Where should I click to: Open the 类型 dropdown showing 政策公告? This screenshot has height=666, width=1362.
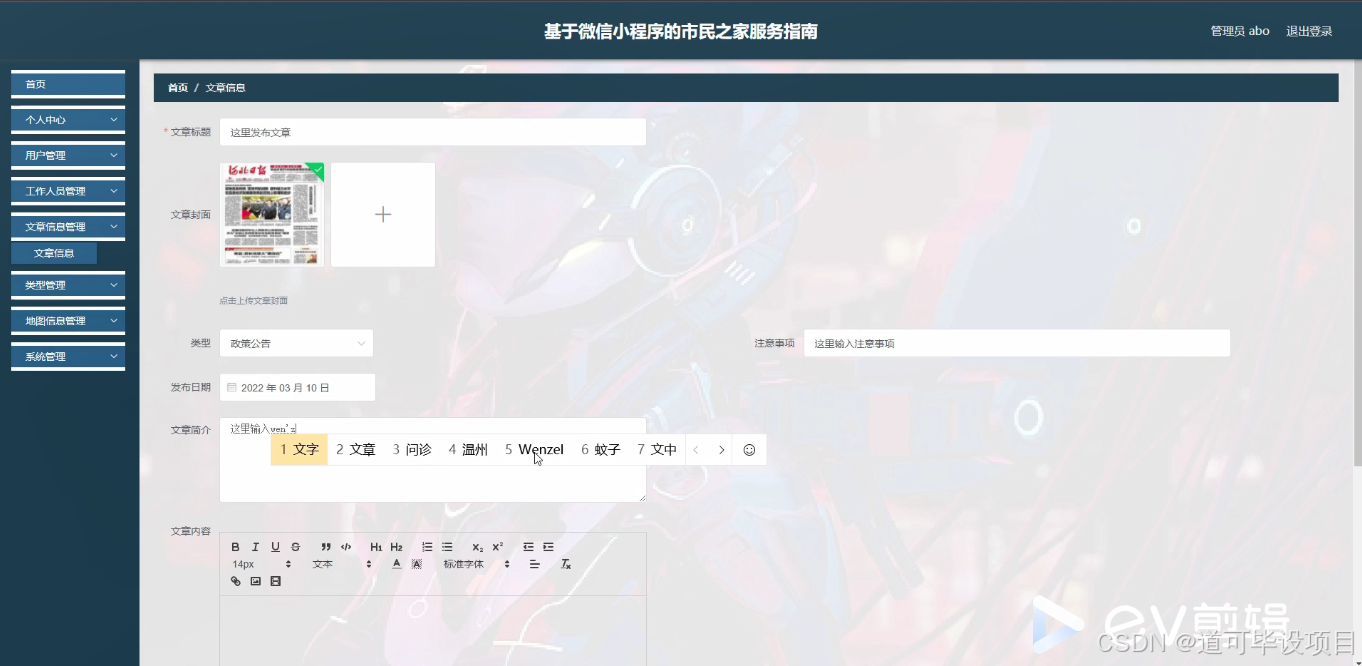(x=296, y=343)
